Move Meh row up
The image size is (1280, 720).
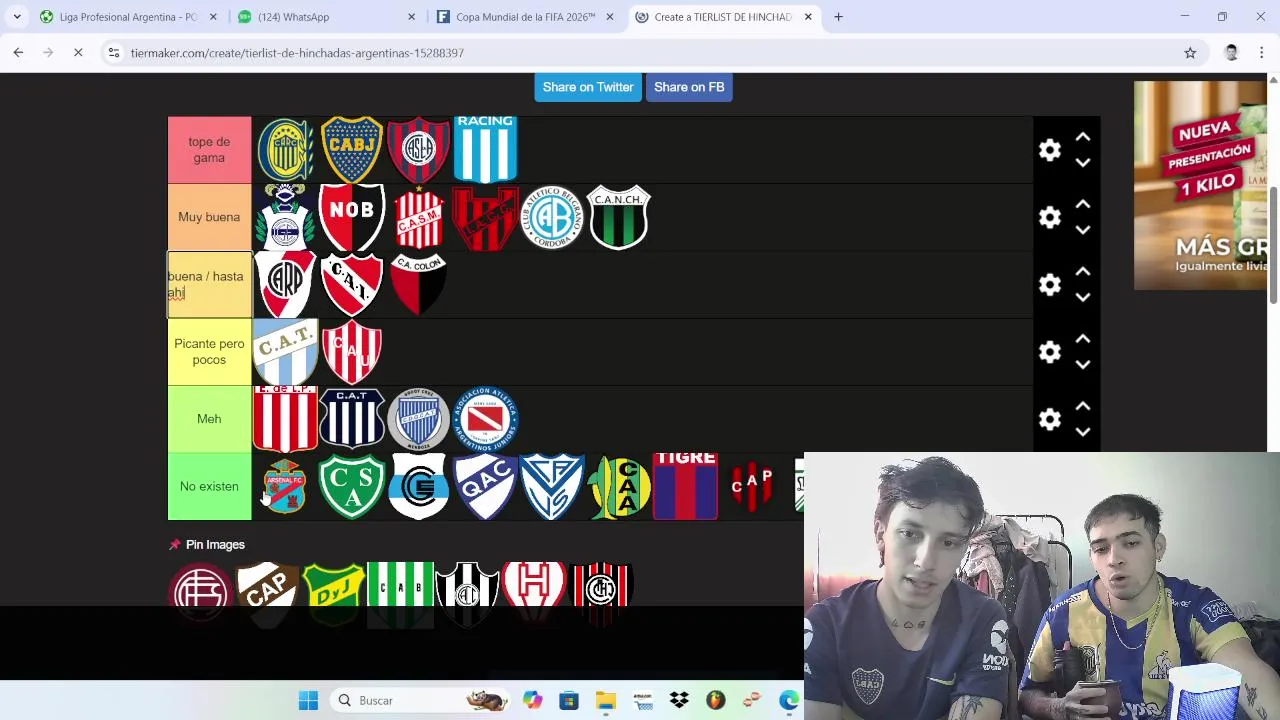click(x=1083, y=406)
